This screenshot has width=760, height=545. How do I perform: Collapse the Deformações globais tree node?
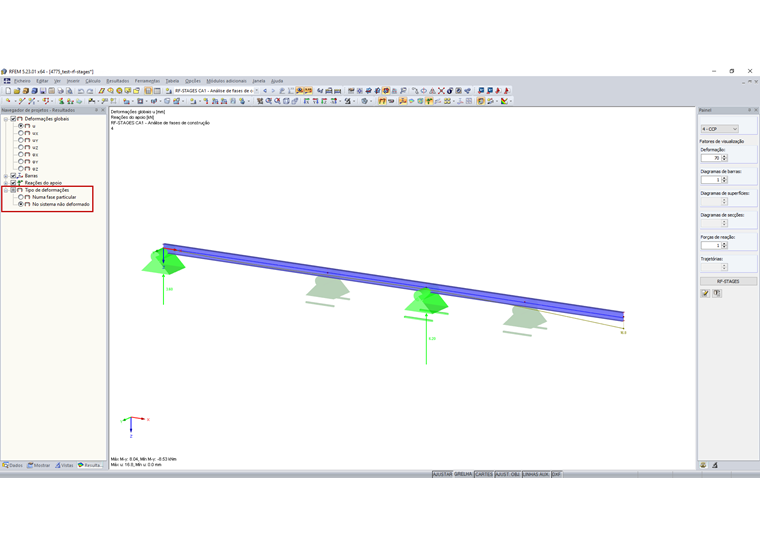tap(6, 119)
